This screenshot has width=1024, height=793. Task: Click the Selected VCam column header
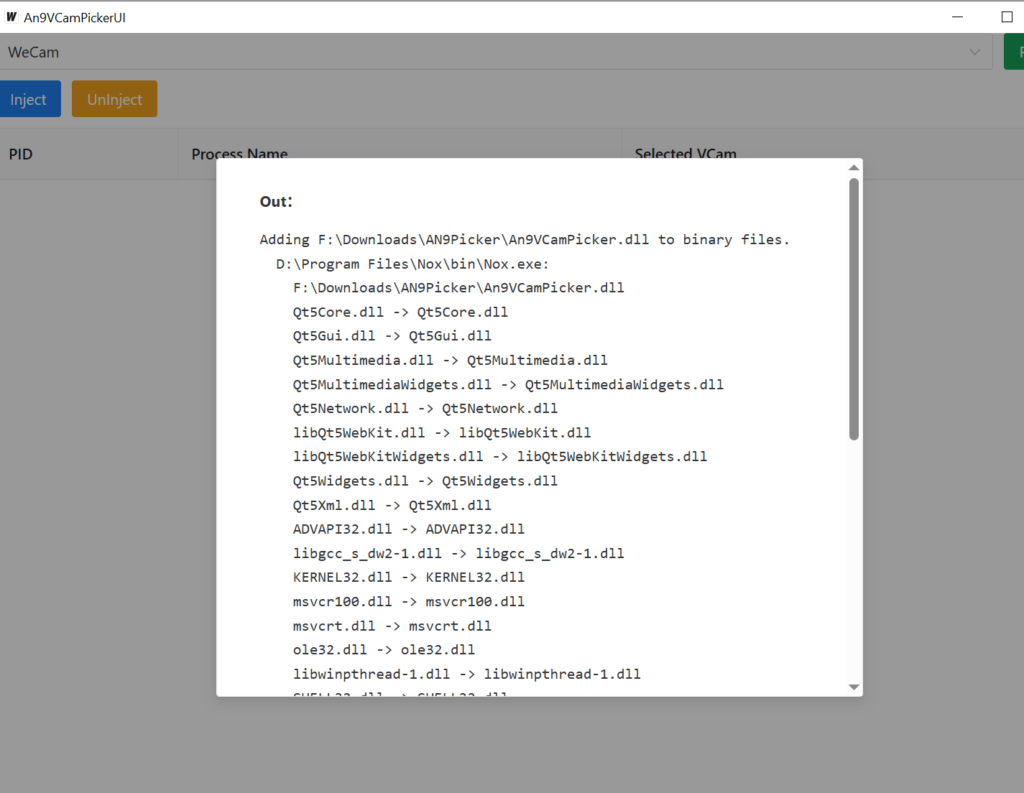685,154
